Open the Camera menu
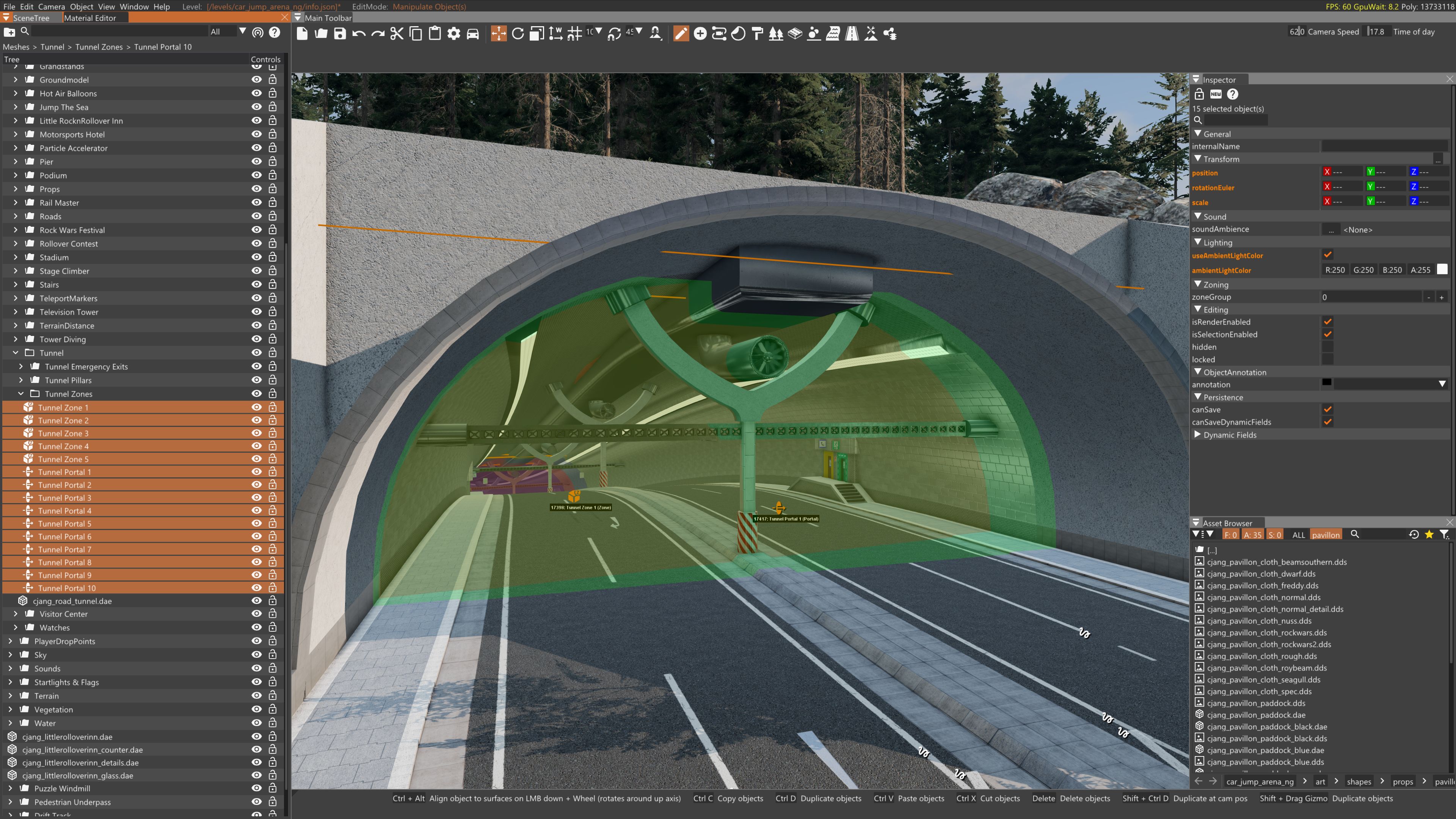1456x819 pixels. point(52,6)
